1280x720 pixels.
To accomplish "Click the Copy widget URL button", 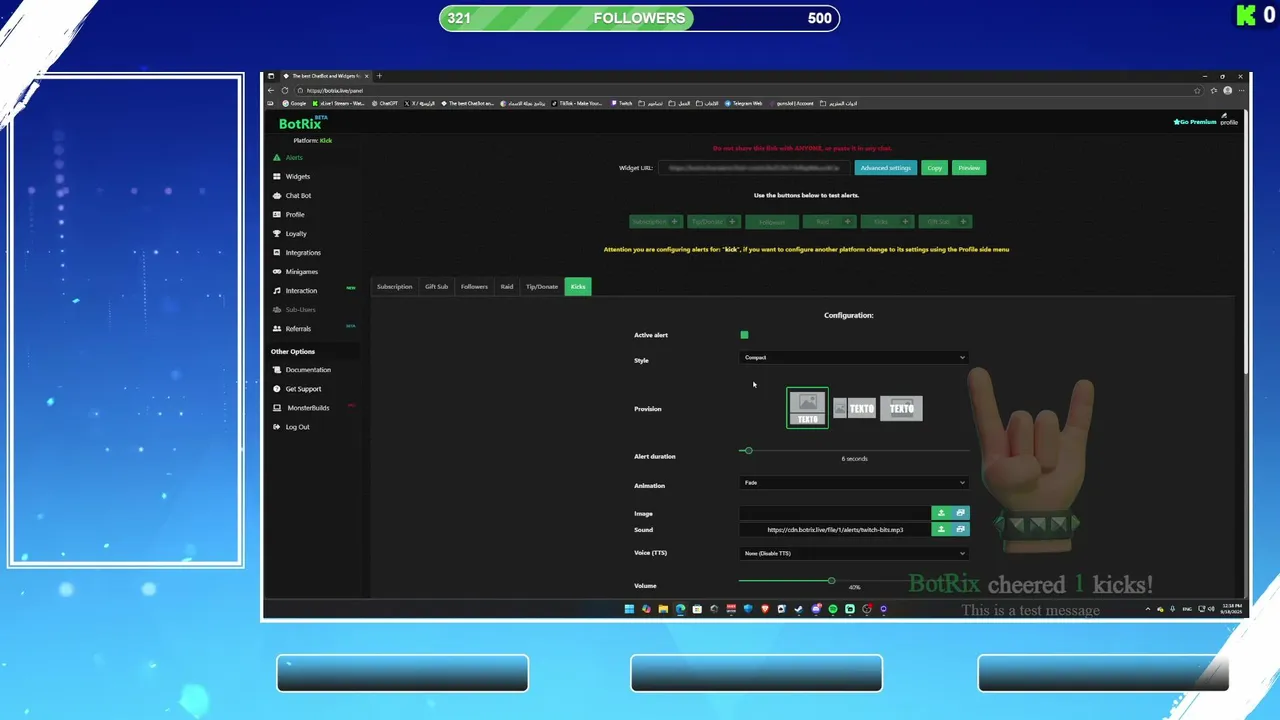I will click(934, 168).
